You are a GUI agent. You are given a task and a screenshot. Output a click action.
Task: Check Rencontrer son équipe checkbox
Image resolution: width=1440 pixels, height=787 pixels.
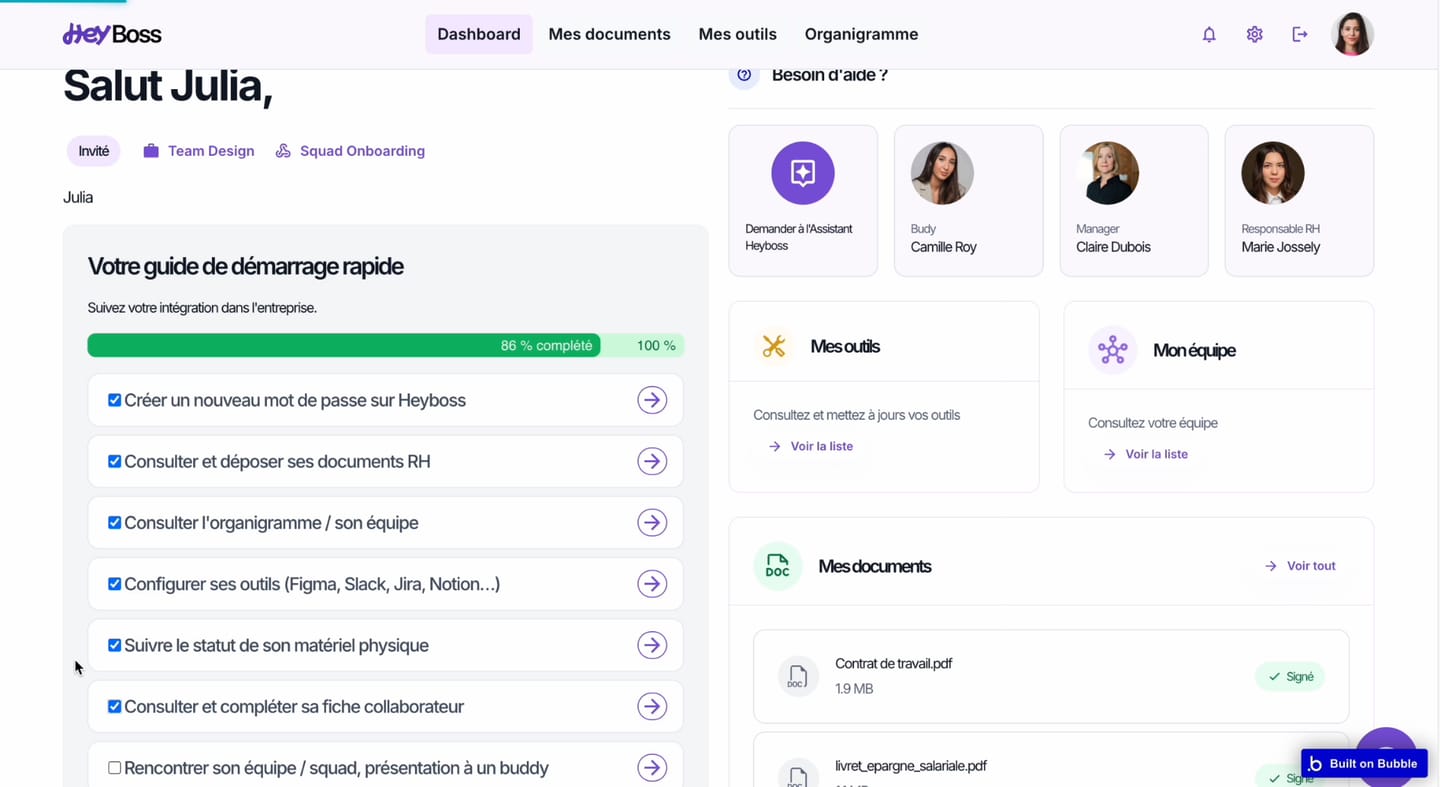coord(115,768)
